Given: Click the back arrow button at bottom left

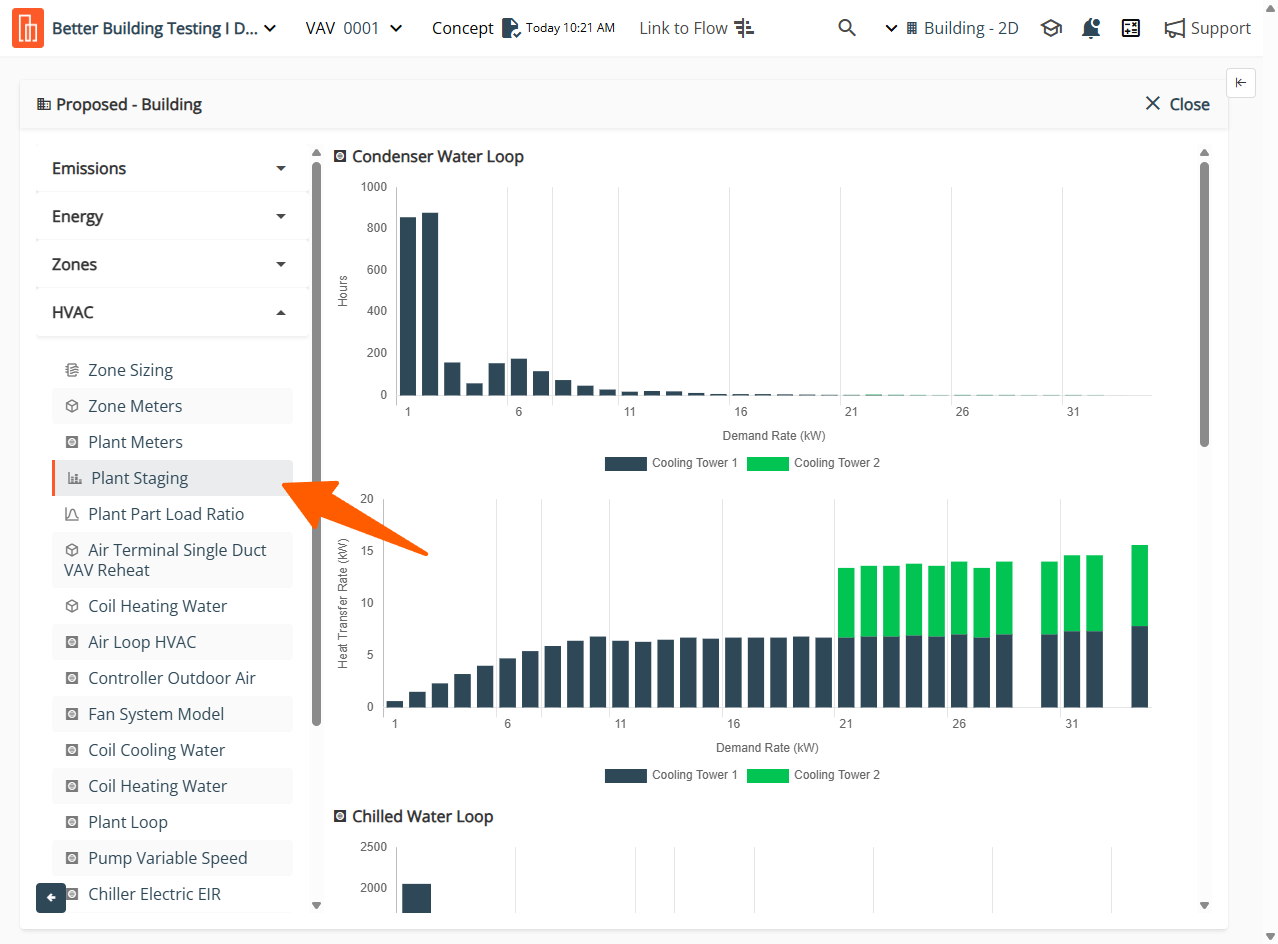Looking at the screenshot, I should point(51,897).
